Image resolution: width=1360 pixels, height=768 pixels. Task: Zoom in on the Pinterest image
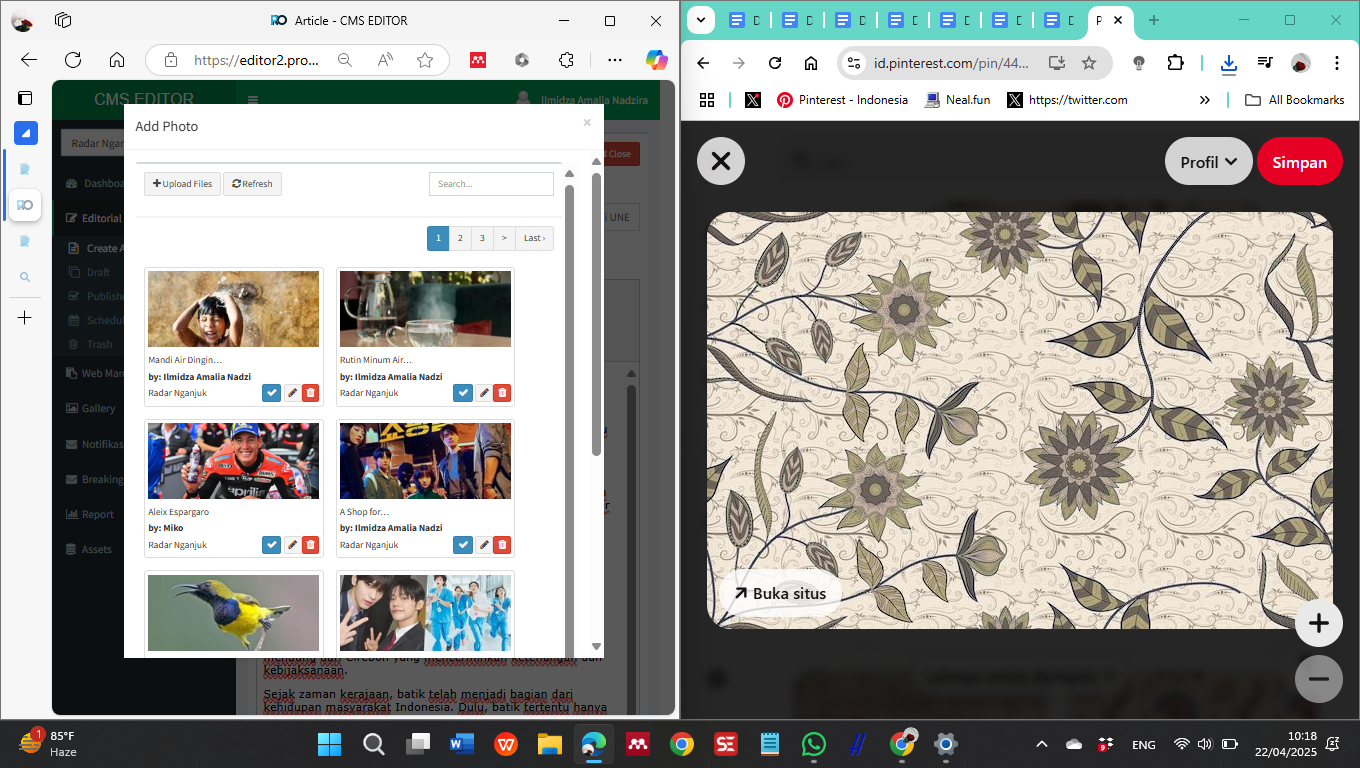point(1319,624)
